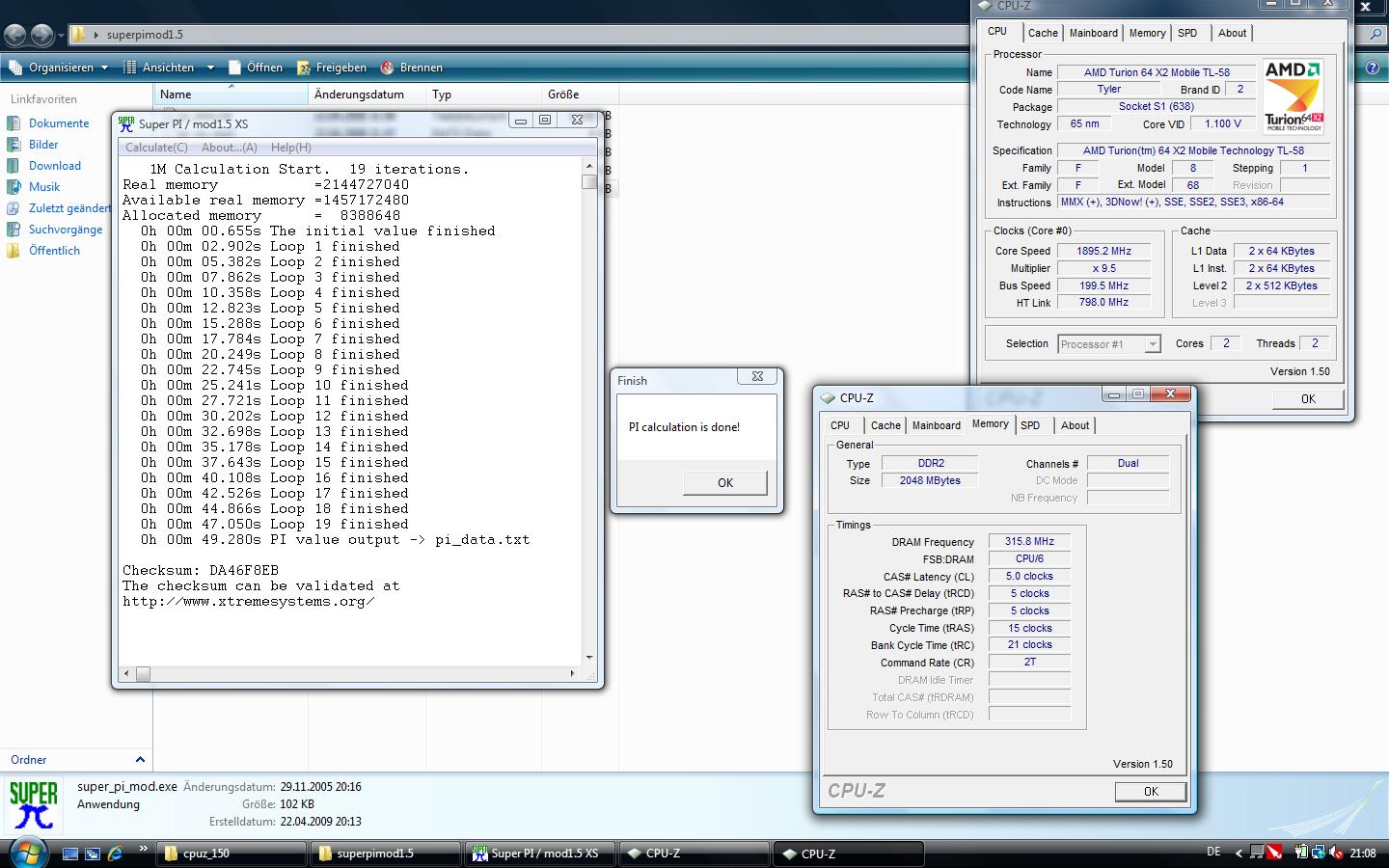Click the Explorer search magnifier icon

pos(1376,35)
